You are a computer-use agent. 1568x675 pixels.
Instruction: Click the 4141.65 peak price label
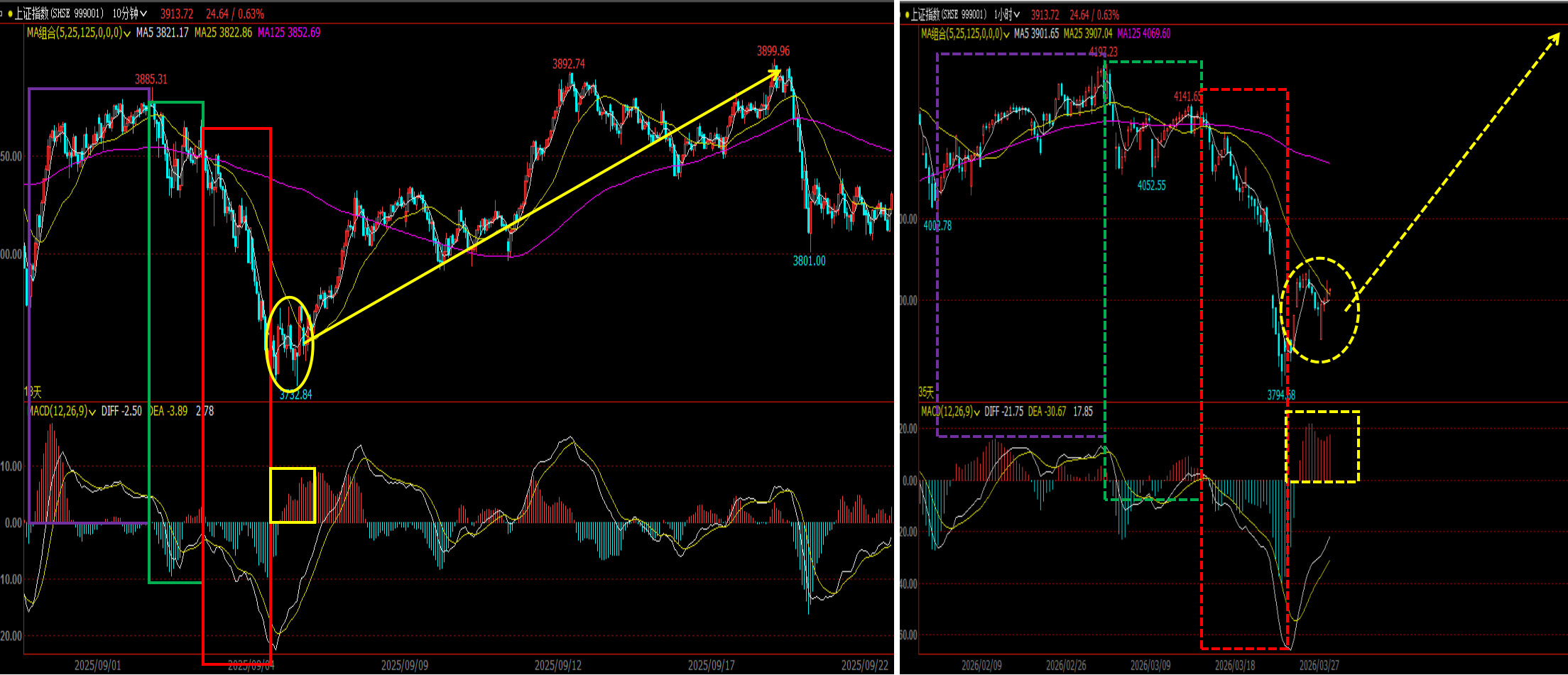coord(1188,97)
